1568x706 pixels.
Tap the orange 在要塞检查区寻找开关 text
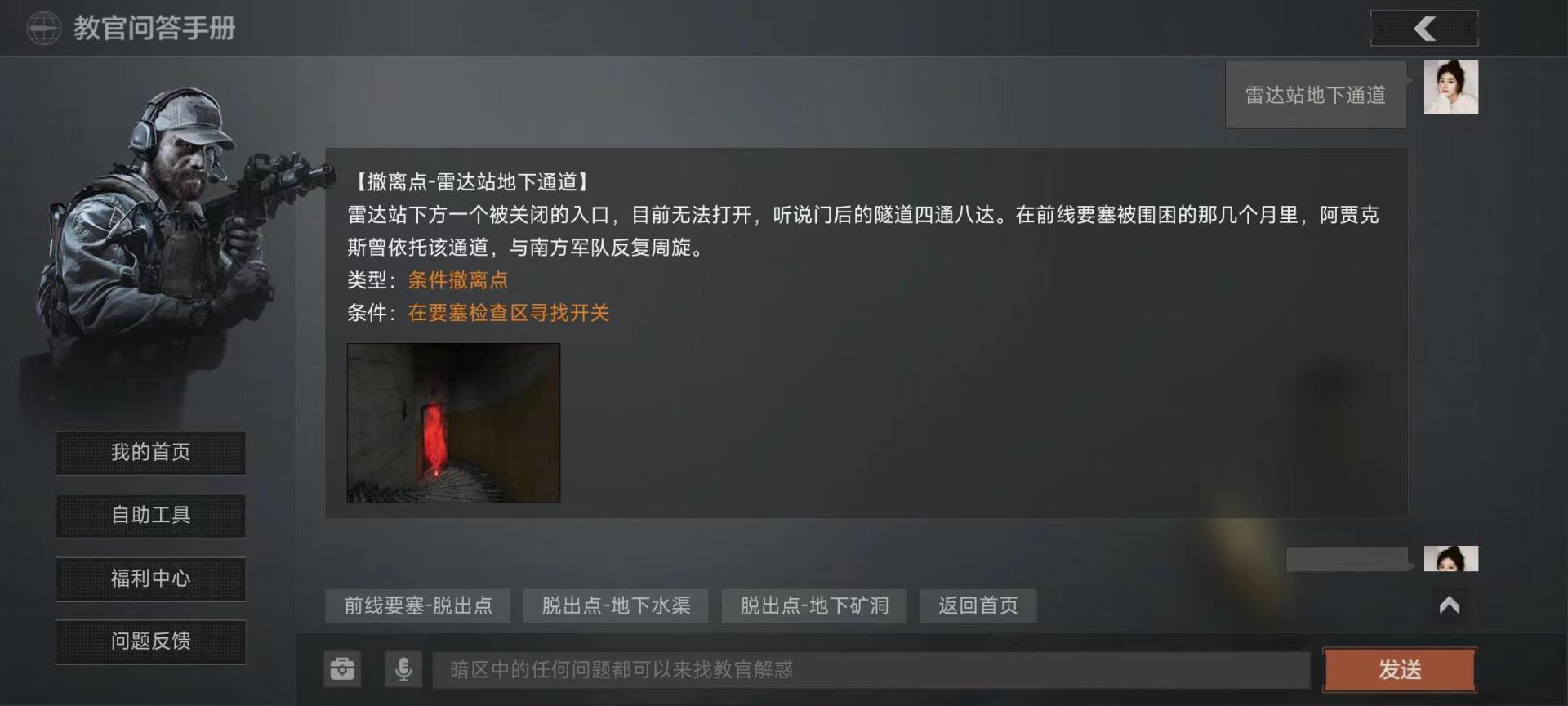click(x=509, y=313)
